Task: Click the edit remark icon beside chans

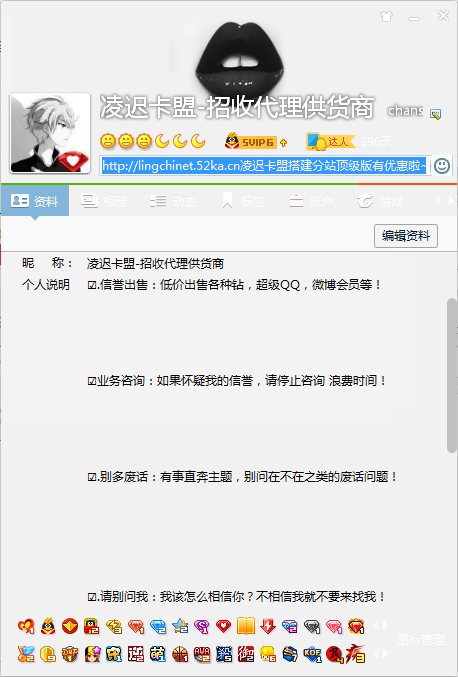Action: [436, 114]
